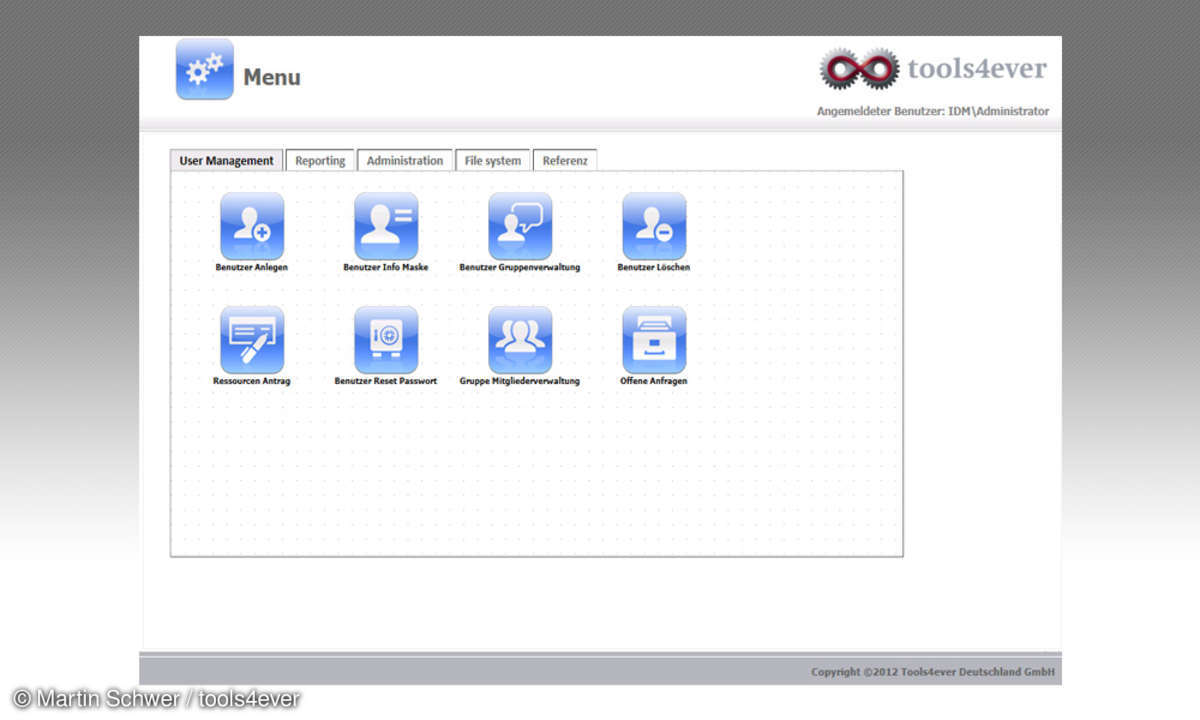Click the Benutzer Löschen label
This screenshot has width=1200, height=720.
654,268
